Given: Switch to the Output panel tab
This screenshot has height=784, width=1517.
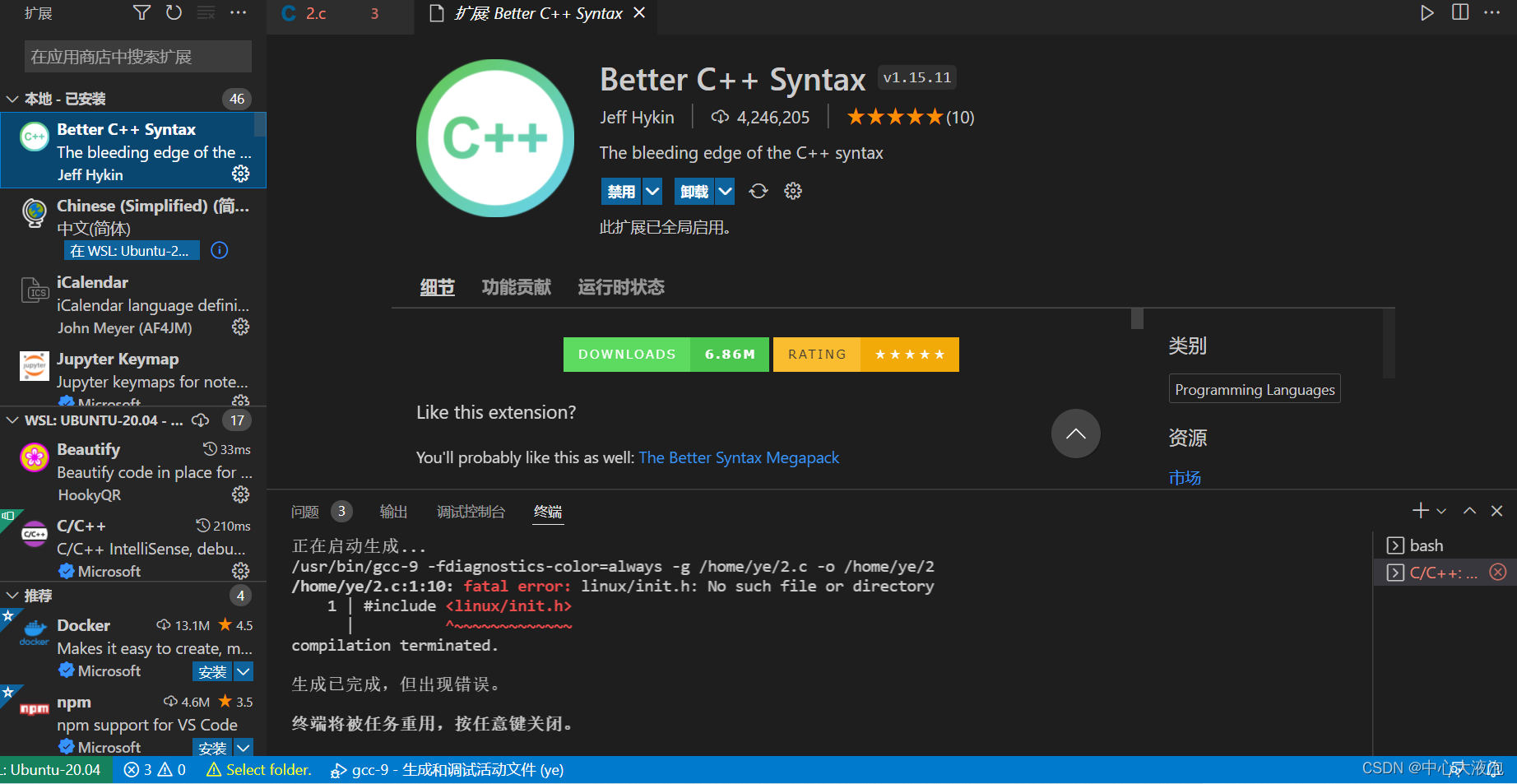Looking at the screenshot, I should 394,512.
